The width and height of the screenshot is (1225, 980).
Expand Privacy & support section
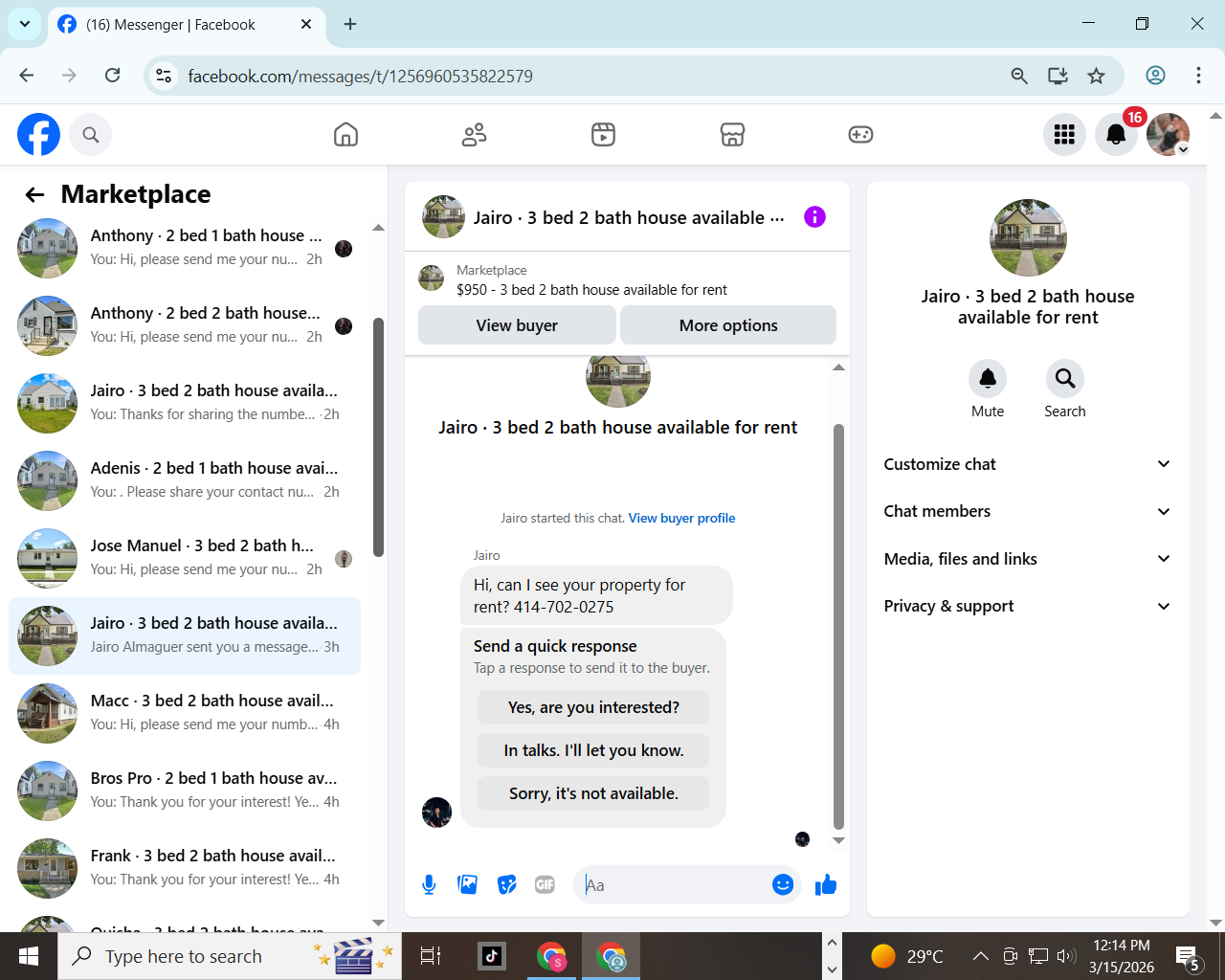[1028, 606]
